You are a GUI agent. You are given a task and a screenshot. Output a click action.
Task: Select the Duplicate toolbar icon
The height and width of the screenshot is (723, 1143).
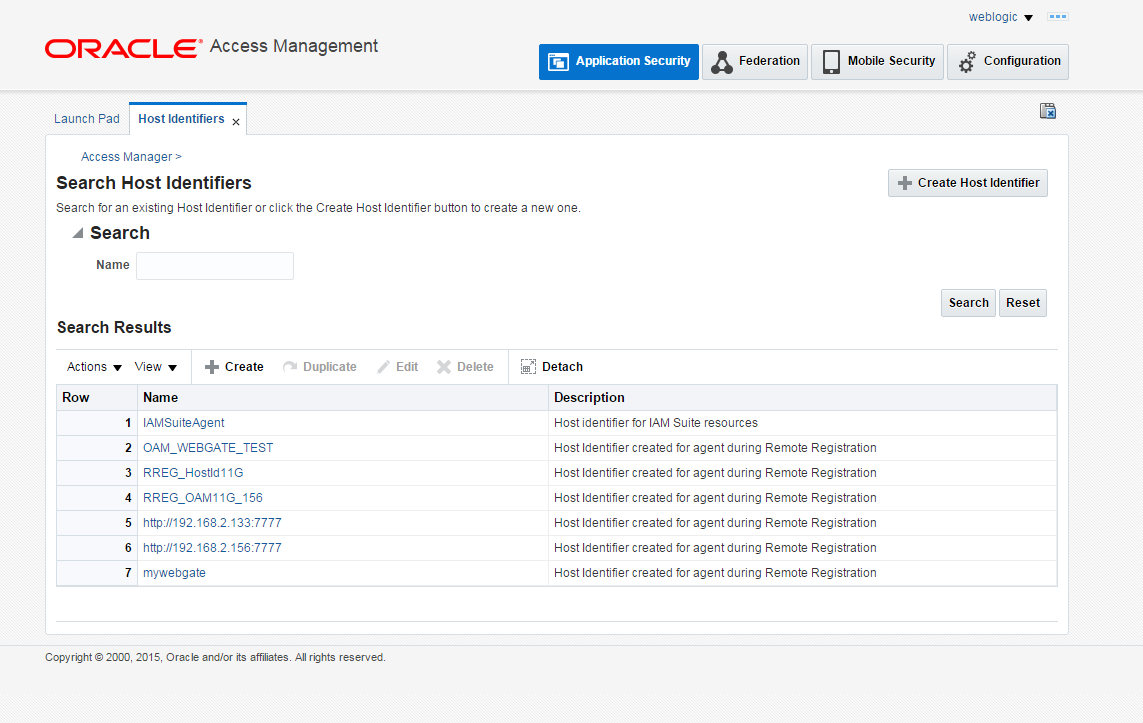point(289,366)
